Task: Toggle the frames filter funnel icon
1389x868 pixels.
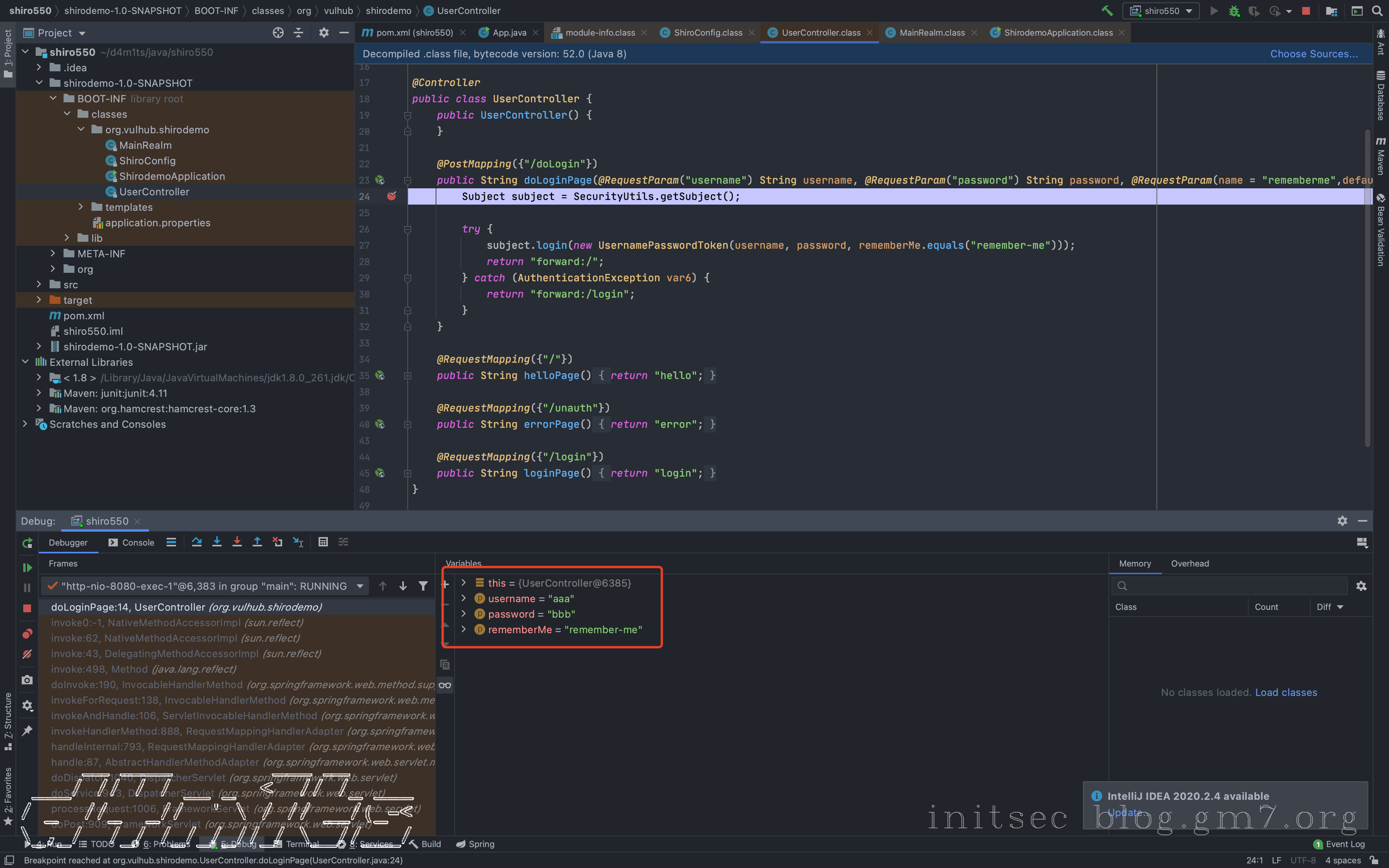Action: (423, 586)
